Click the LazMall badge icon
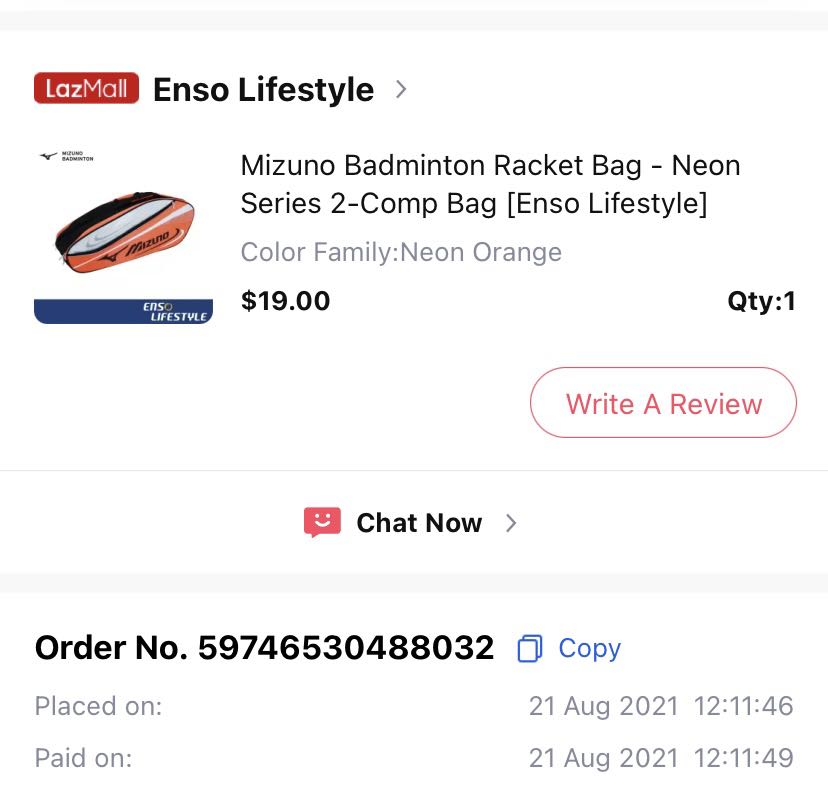 (x=86, y=88)
